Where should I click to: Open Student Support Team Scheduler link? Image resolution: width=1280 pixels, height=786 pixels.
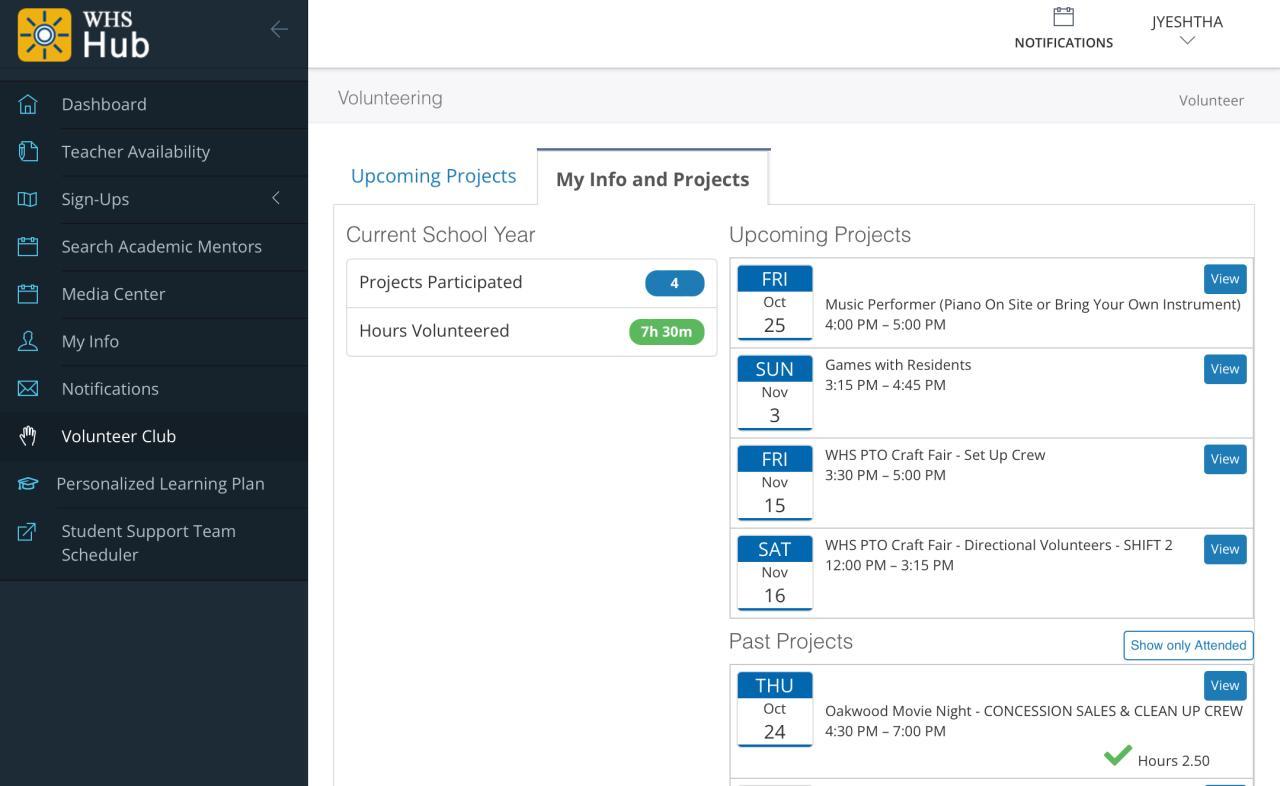coord(148,542)
